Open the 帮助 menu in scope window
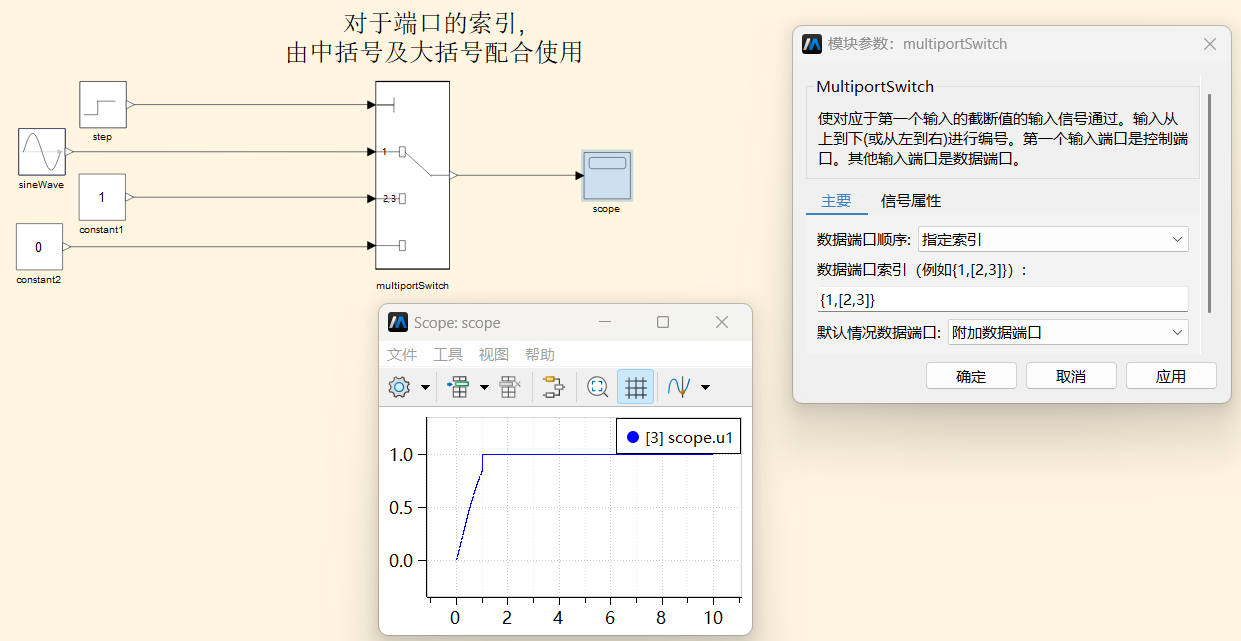This screenshot has width=1241, height=641. tap(540, 355)
